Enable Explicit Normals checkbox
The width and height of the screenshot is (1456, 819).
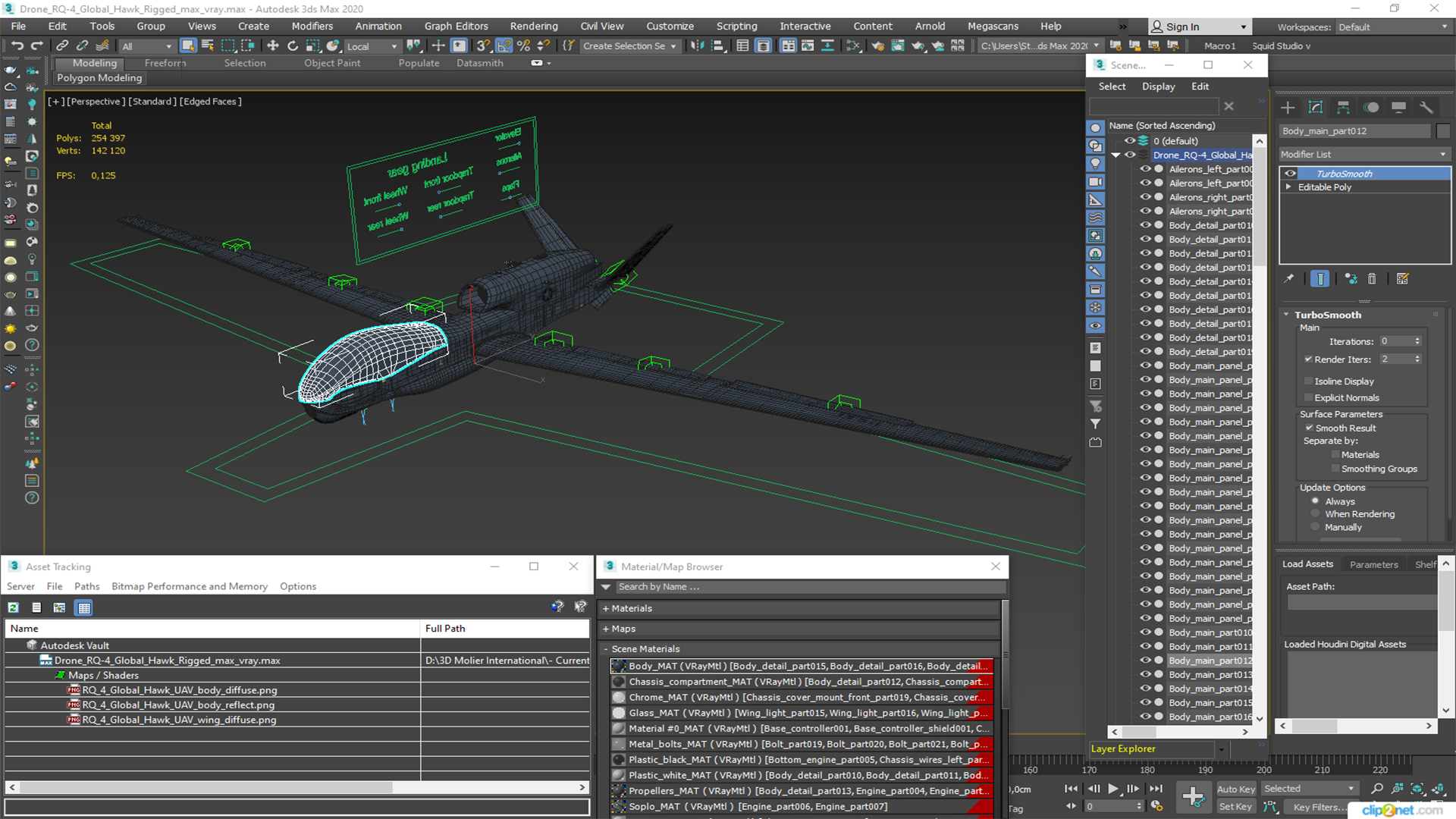tap(1308, 398)
